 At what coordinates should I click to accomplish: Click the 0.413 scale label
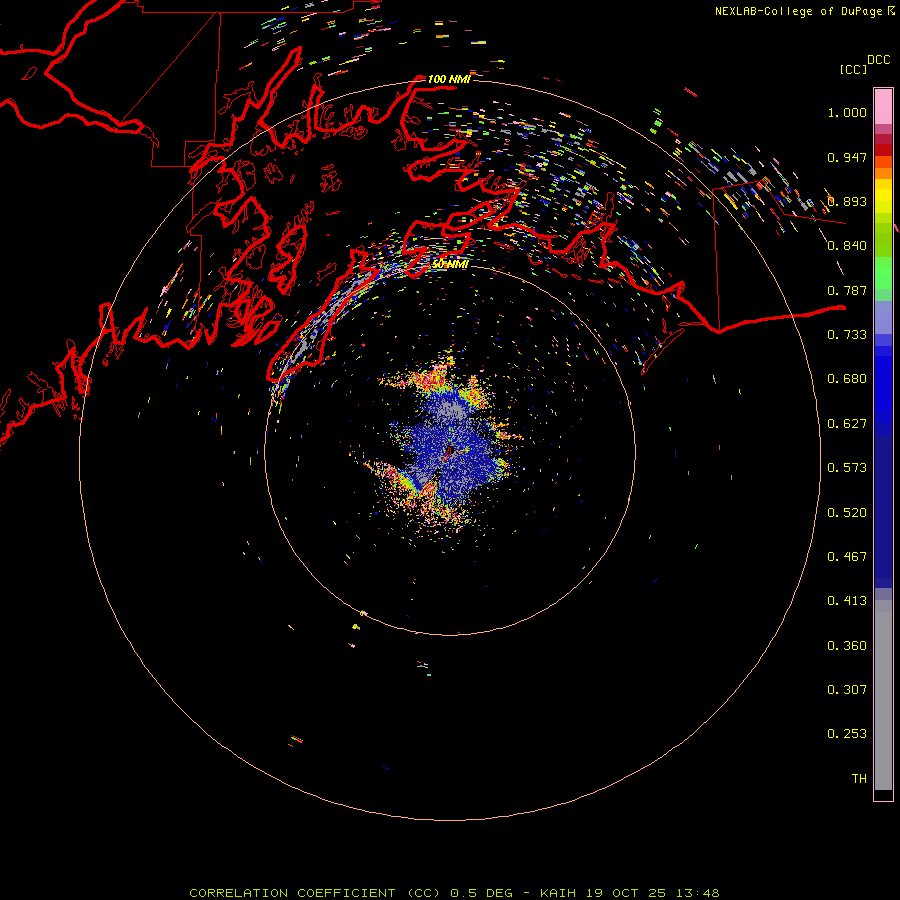pos(847,601)
